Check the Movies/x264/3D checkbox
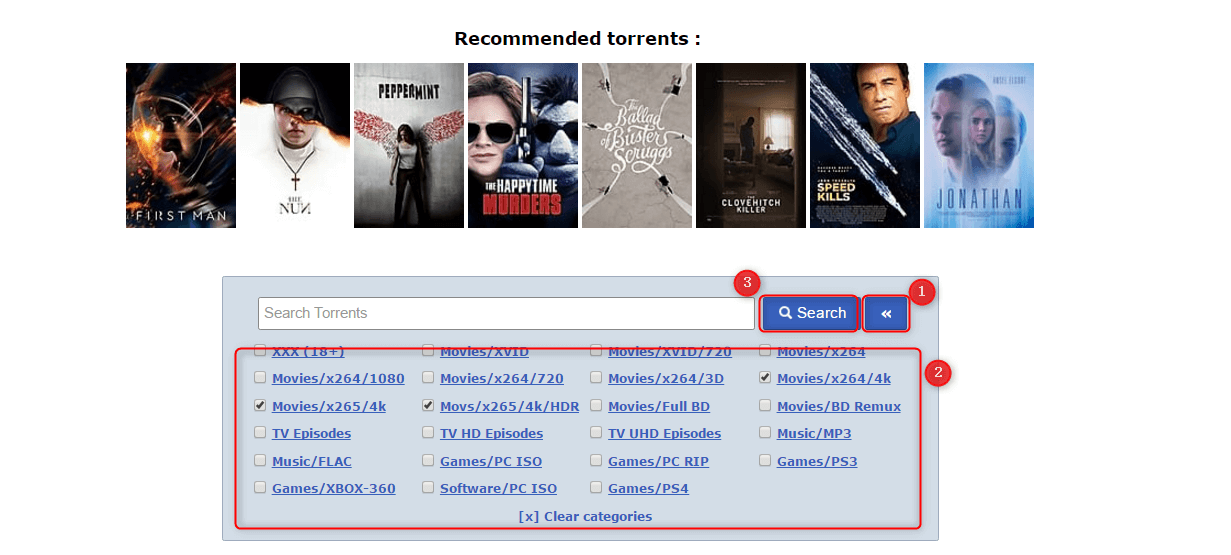The height and width of the screenshot is (555, 1231). [597, 378]
